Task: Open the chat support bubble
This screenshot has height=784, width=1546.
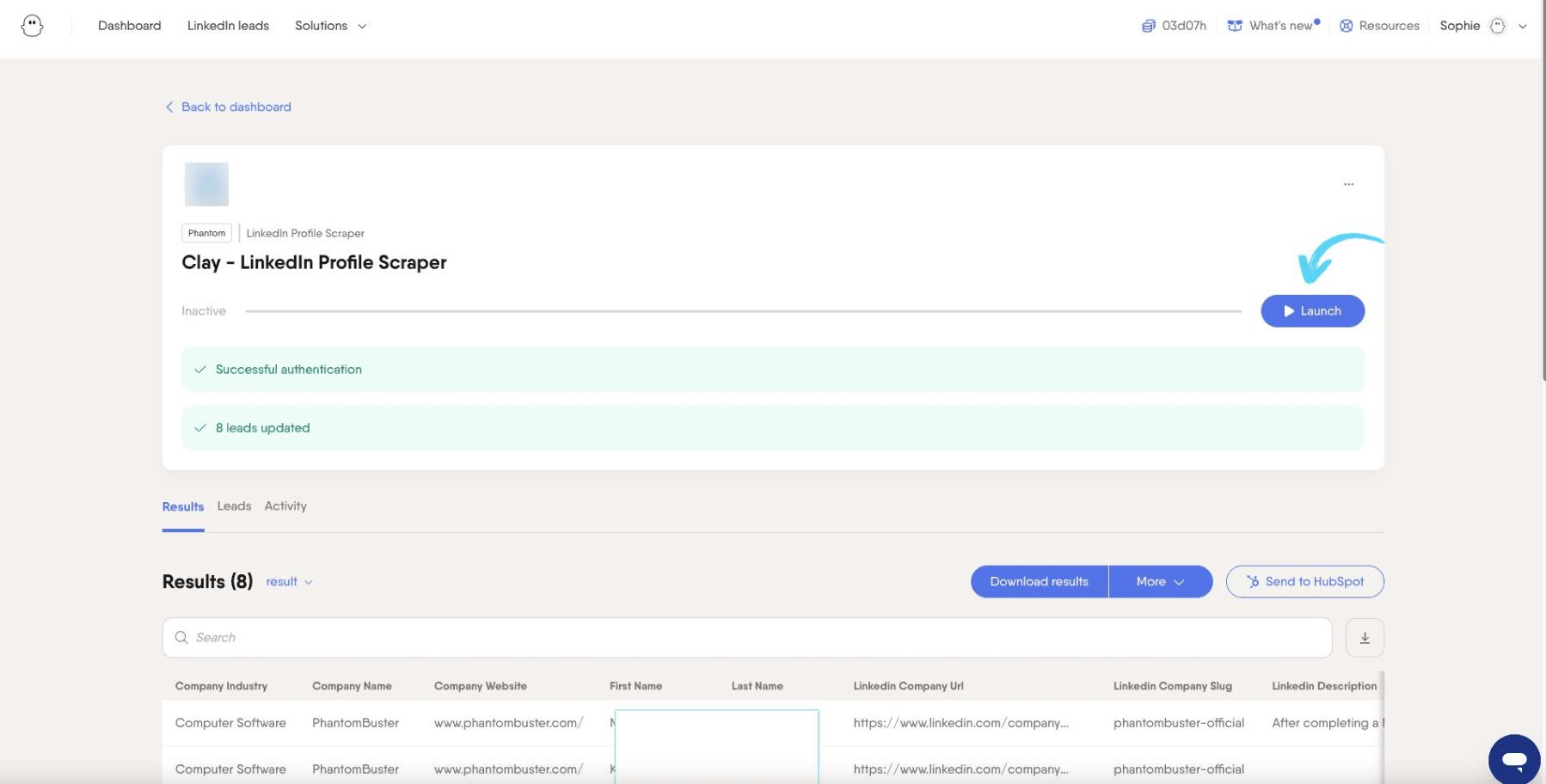Action: [x=1514, y=759]
